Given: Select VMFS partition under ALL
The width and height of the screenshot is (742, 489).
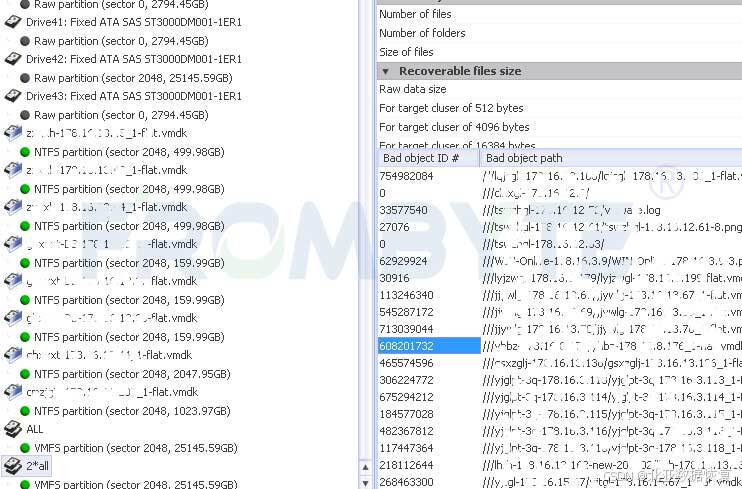Looking at the screenshot, I should pyautogui.click(x=136, y=448).
